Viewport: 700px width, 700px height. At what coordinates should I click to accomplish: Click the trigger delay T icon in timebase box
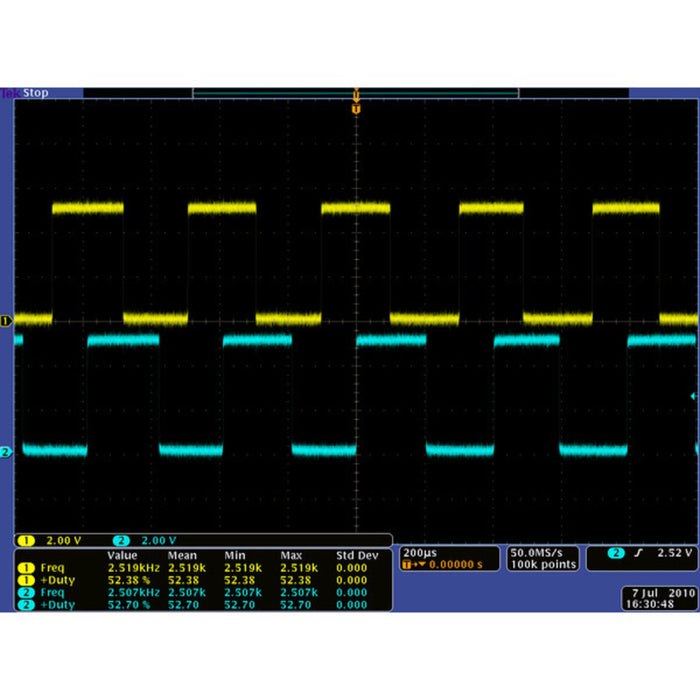(406, 564)
